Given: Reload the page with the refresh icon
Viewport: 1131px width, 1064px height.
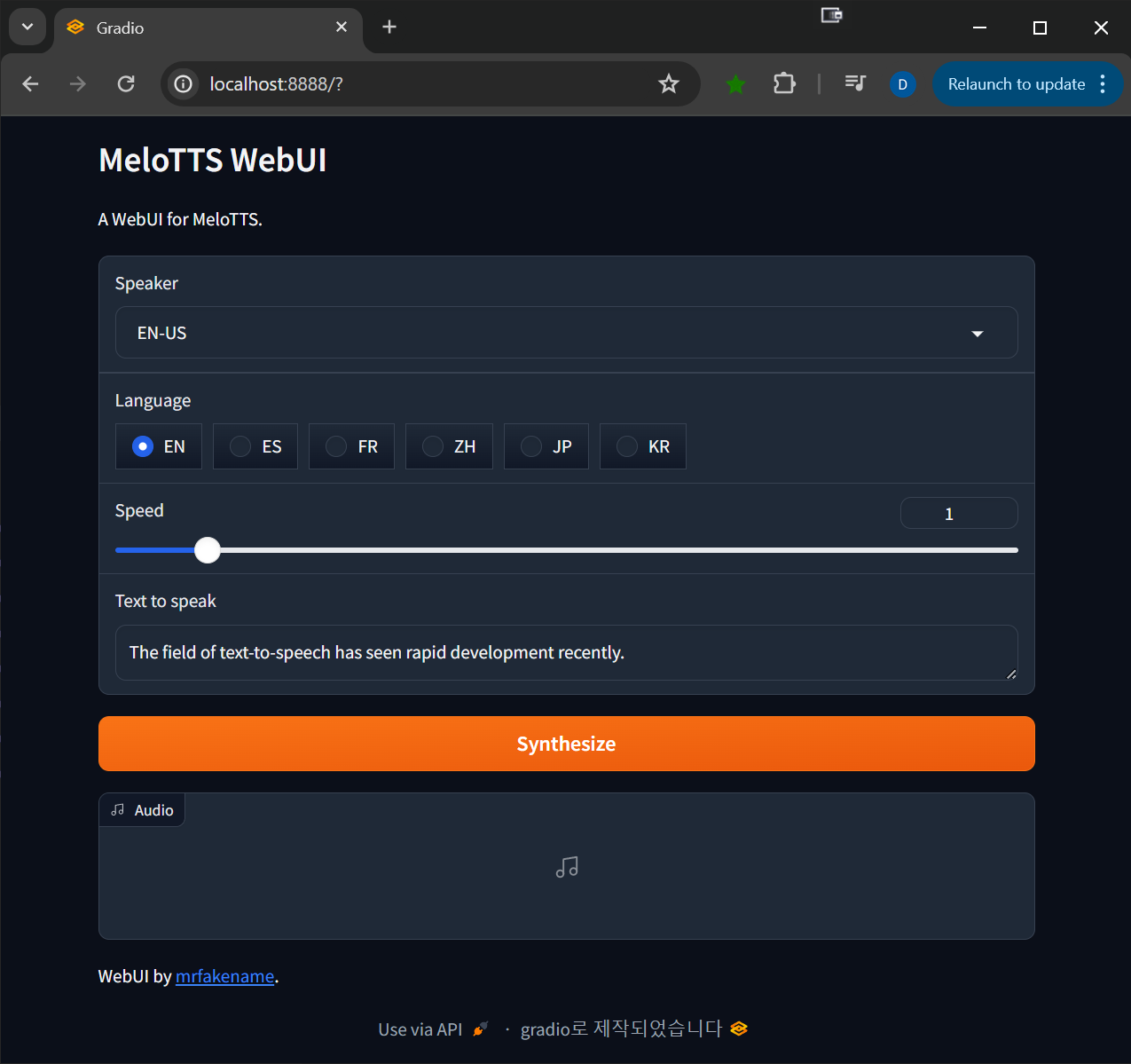Looking at the screenshot, I should pos(126,83).
